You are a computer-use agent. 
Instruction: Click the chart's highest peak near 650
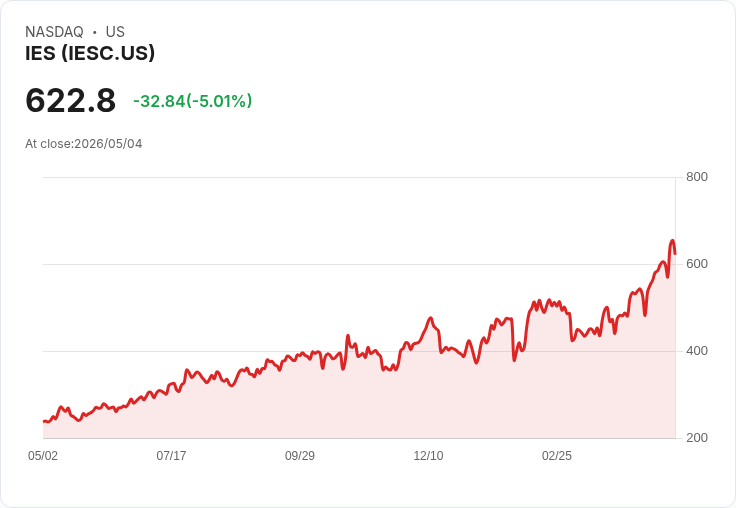[672, 241]
